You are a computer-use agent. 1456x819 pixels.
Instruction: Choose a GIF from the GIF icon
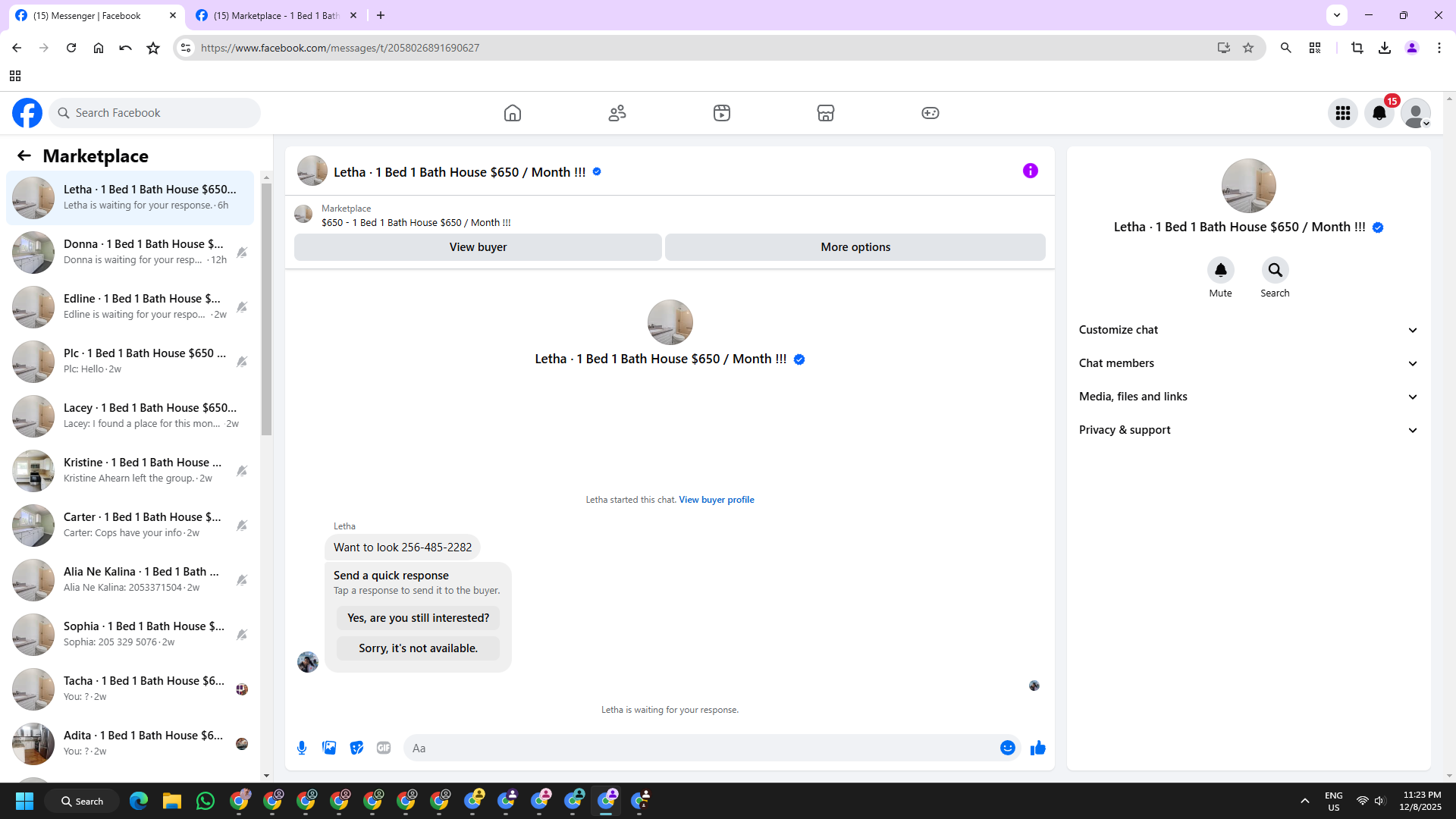point(384,748)
